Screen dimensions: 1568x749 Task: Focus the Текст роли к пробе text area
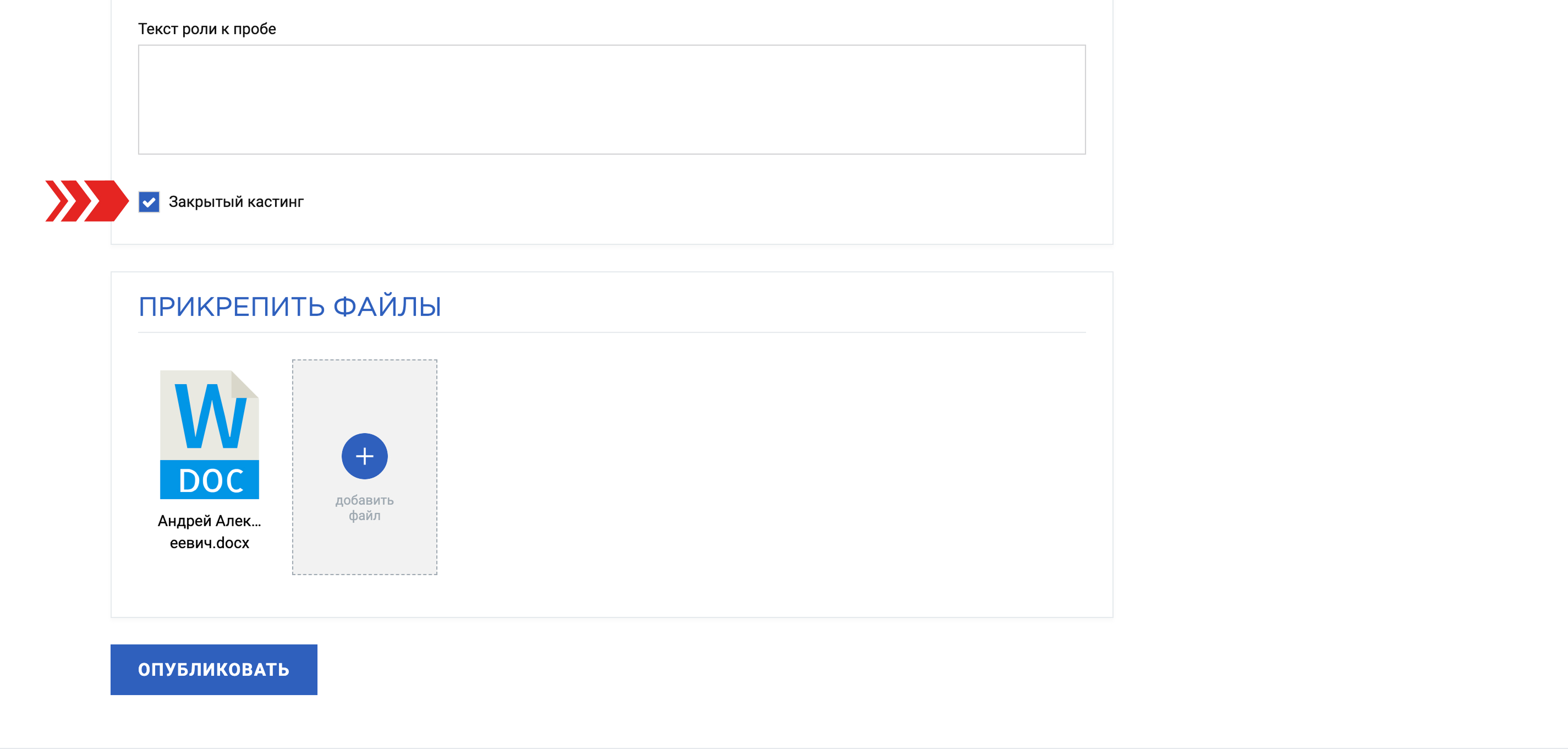(x=611, y=99)
